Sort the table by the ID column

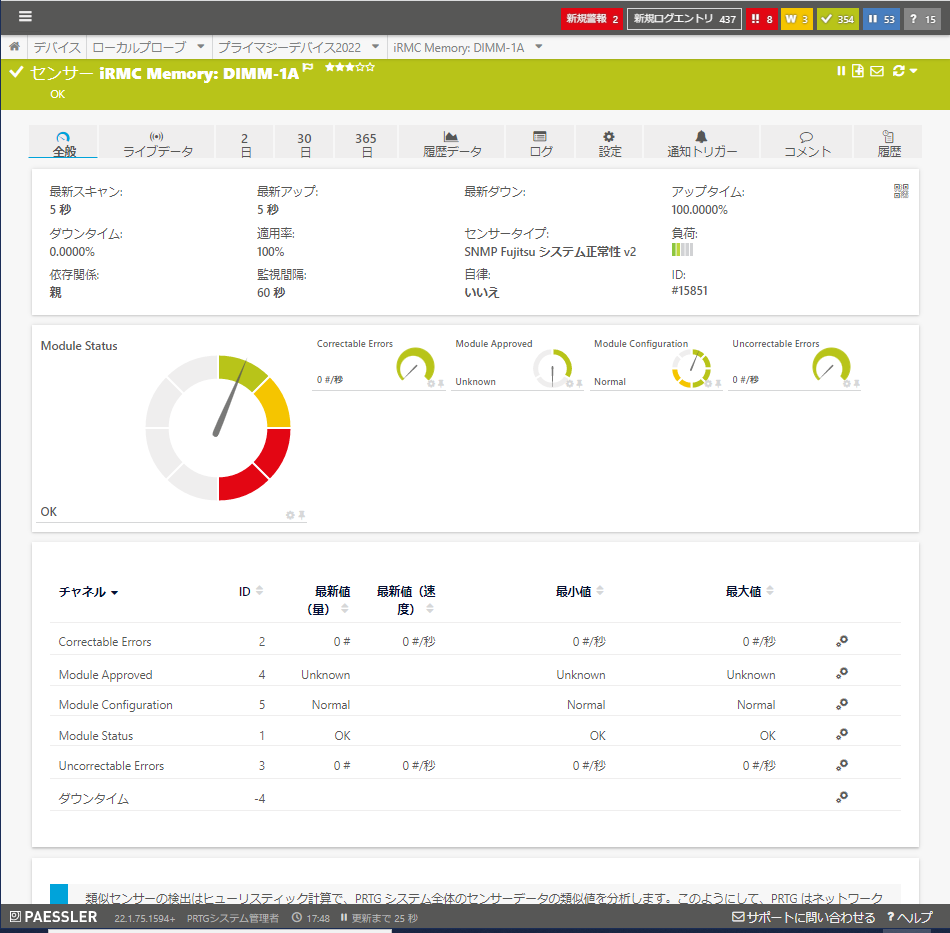pyautogui.click(x=251, y=591)
